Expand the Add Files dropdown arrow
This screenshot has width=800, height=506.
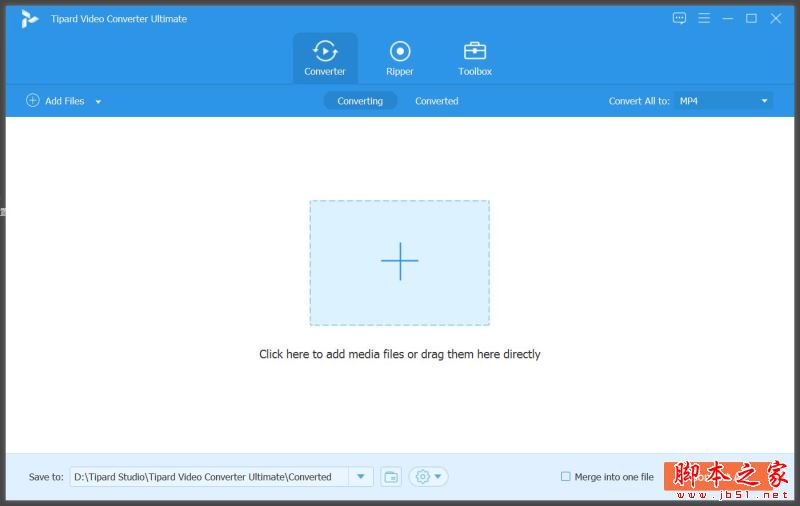click(x=98, y=102)
